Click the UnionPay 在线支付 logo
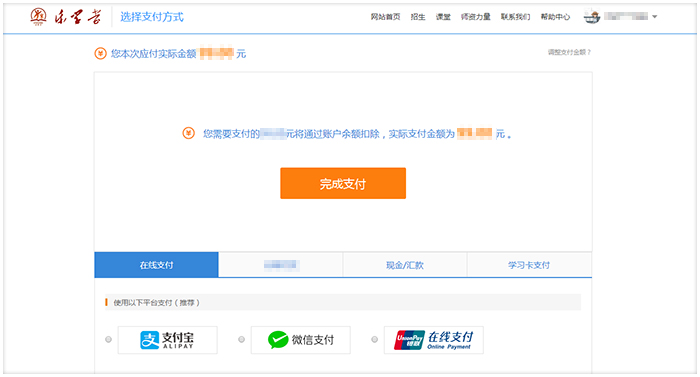 (x=433, y=340)
